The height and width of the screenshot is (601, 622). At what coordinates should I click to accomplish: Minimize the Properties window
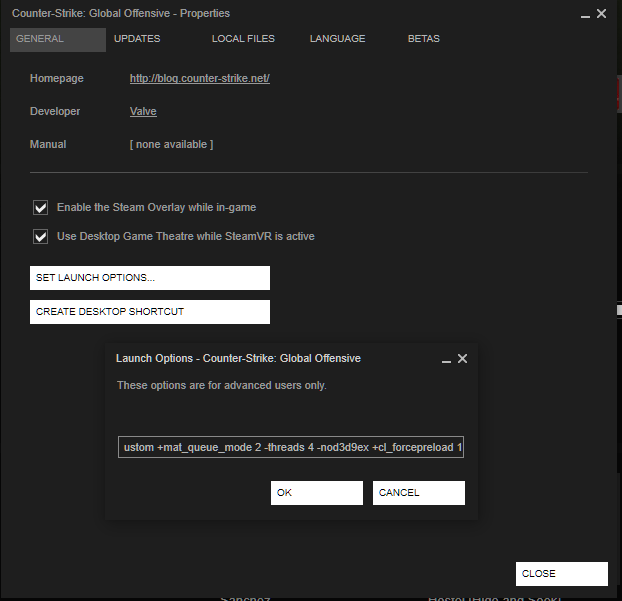[585, 15]
